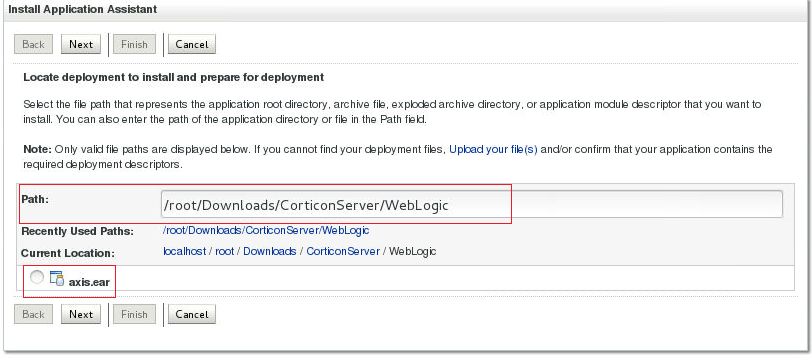Focus the Path input field
This screenshot has height=362, width=812.
471,205
